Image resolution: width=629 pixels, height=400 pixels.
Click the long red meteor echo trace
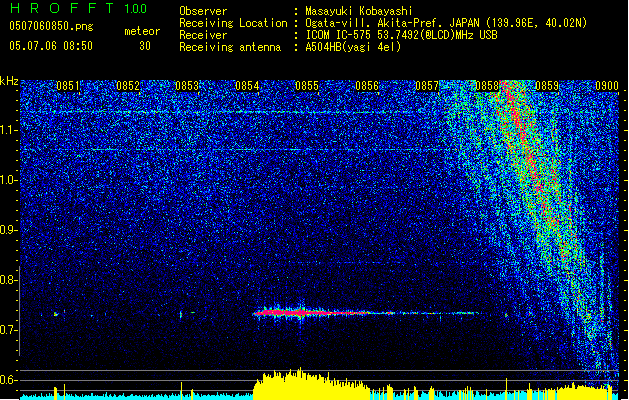pyautogui.click(x=365, y=313)
